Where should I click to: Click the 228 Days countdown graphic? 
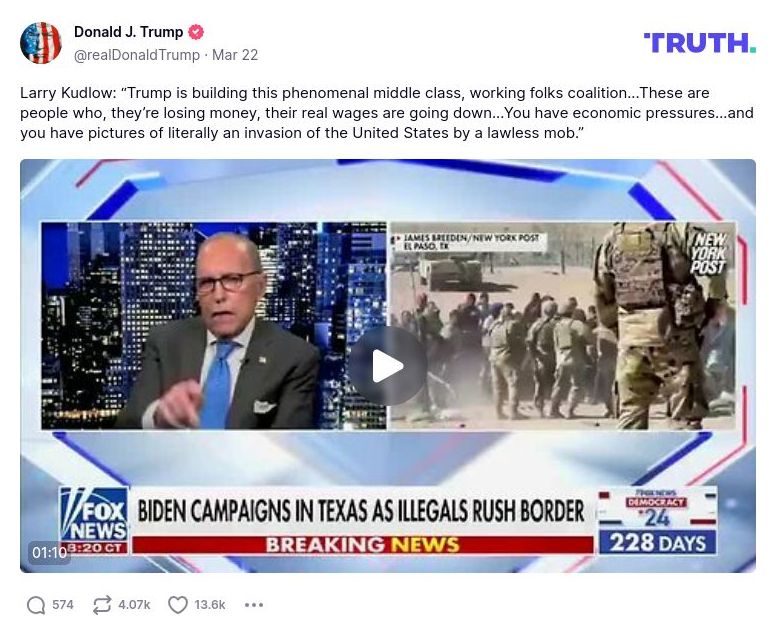[657, 542]
